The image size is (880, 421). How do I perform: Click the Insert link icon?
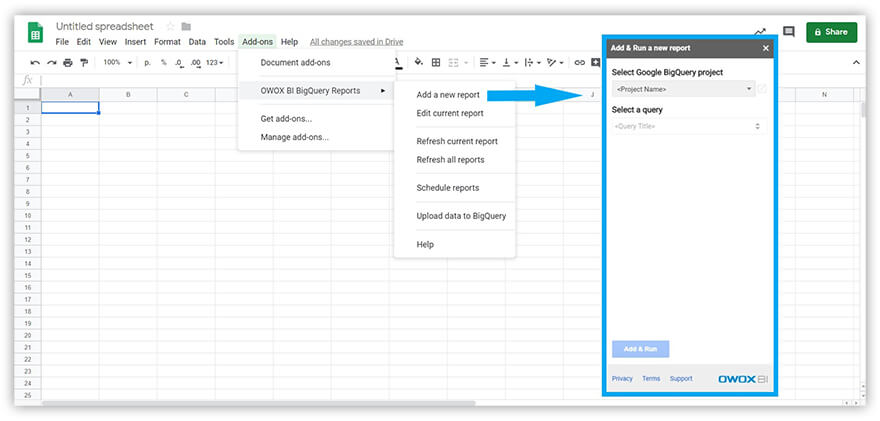[x=579, y=63]
